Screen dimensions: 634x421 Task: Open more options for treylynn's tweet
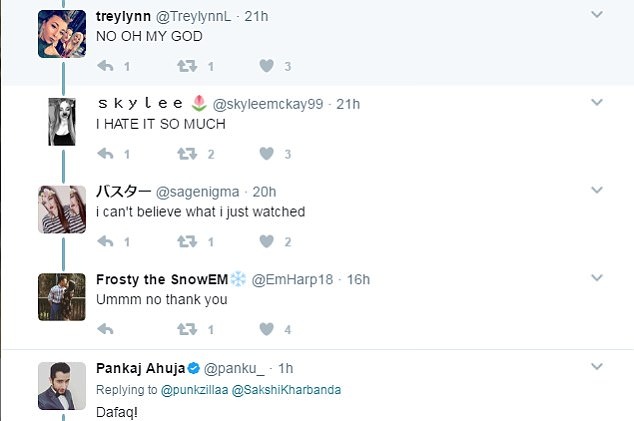597,15
